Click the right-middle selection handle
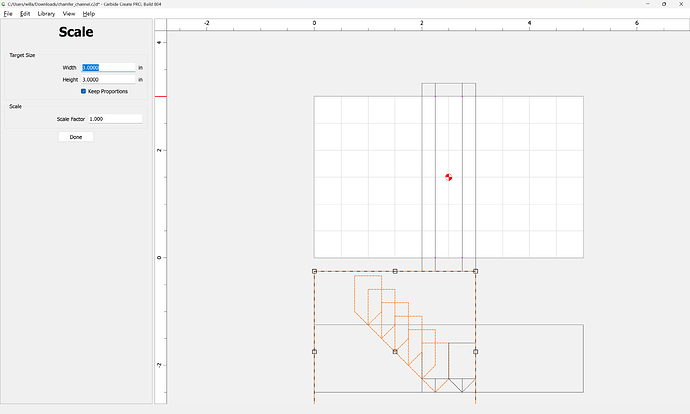The height and width of the screenshot is (414, 690). (475, 352)
